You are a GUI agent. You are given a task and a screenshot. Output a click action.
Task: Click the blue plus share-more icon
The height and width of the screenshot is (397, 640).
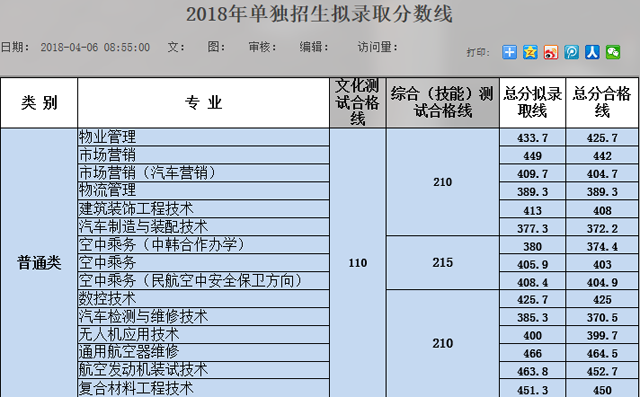pyautogui.click(x=509, y=52)
